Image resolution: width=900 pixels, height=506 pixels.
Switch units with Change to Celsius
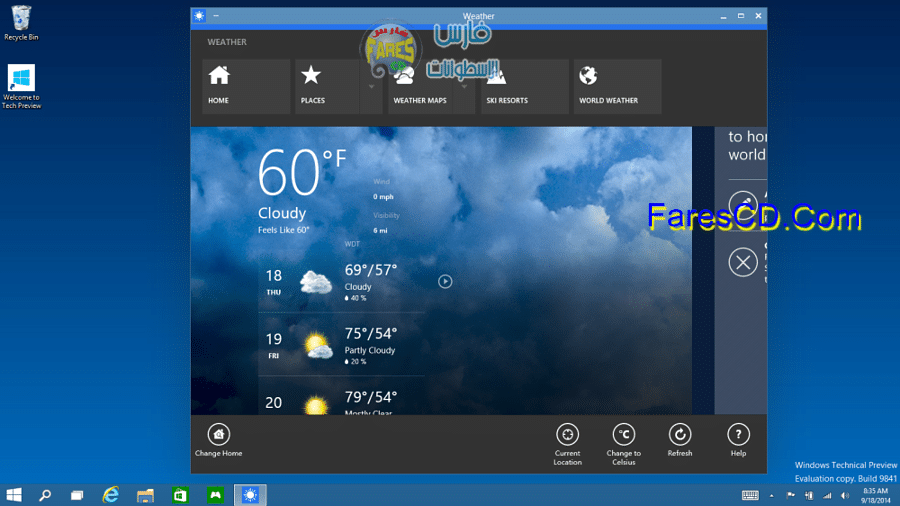coord(624,444)
